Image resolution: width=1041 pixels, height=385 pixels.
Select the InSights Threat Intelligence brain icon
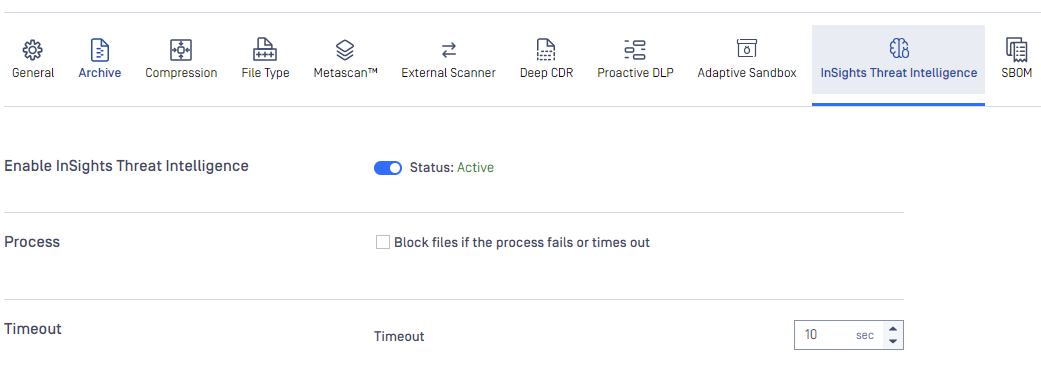point(898,48)
